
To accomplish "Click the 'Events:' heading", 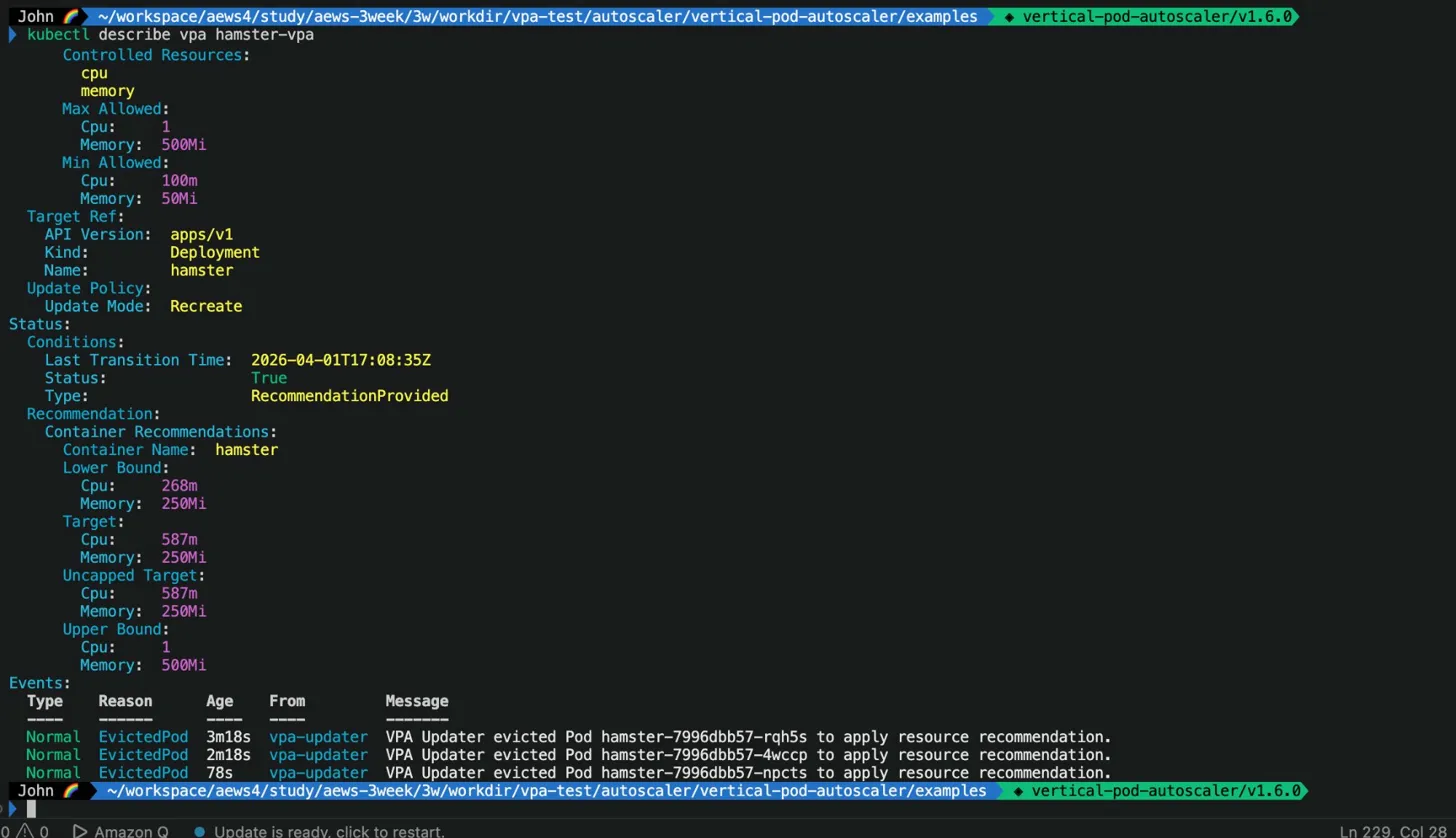I will pyautogui.click(x=40, y=685).
